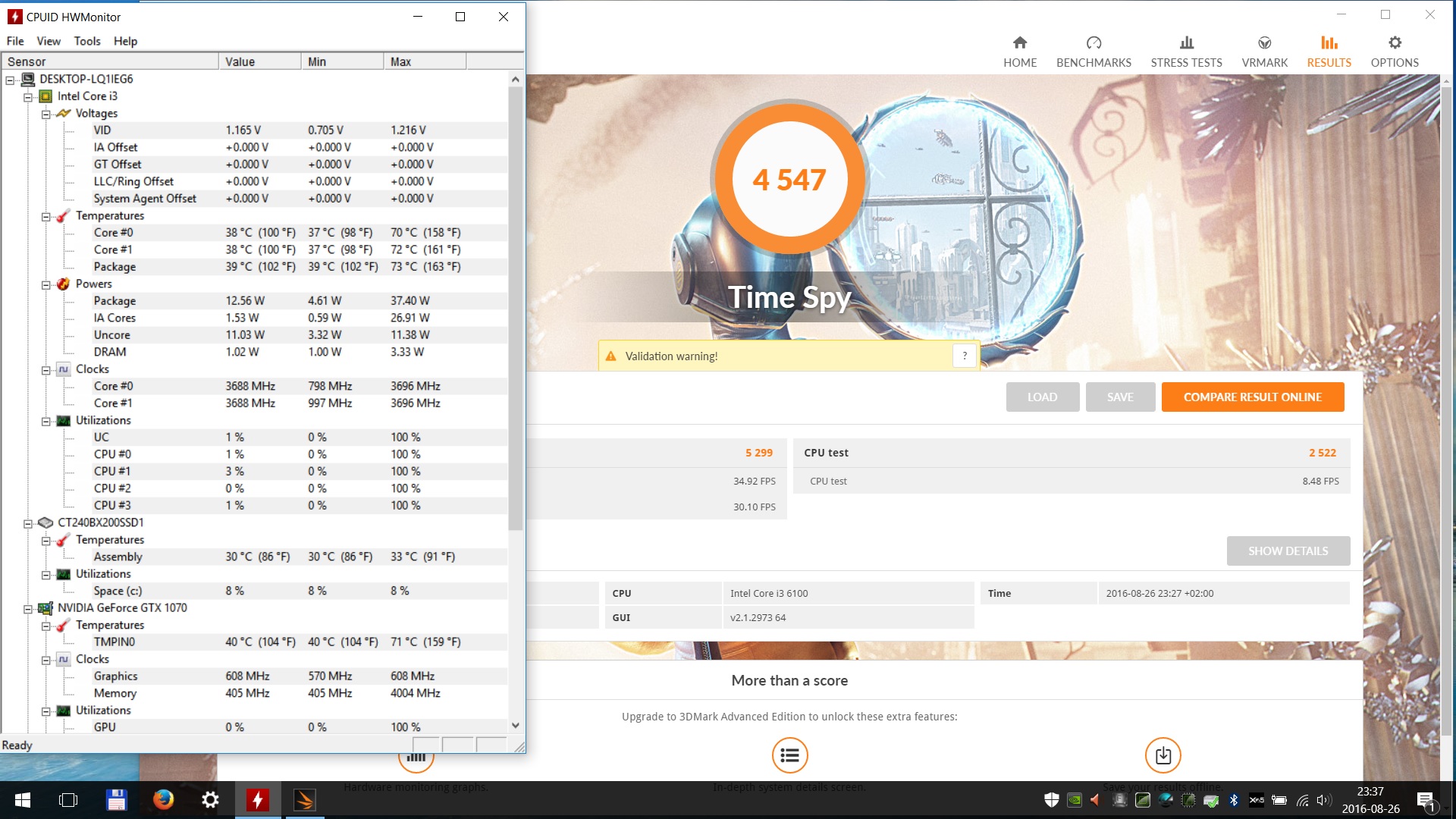1456x819 pixels.
Task: Click the SHOW DETAILS button
Action: 1288,551
